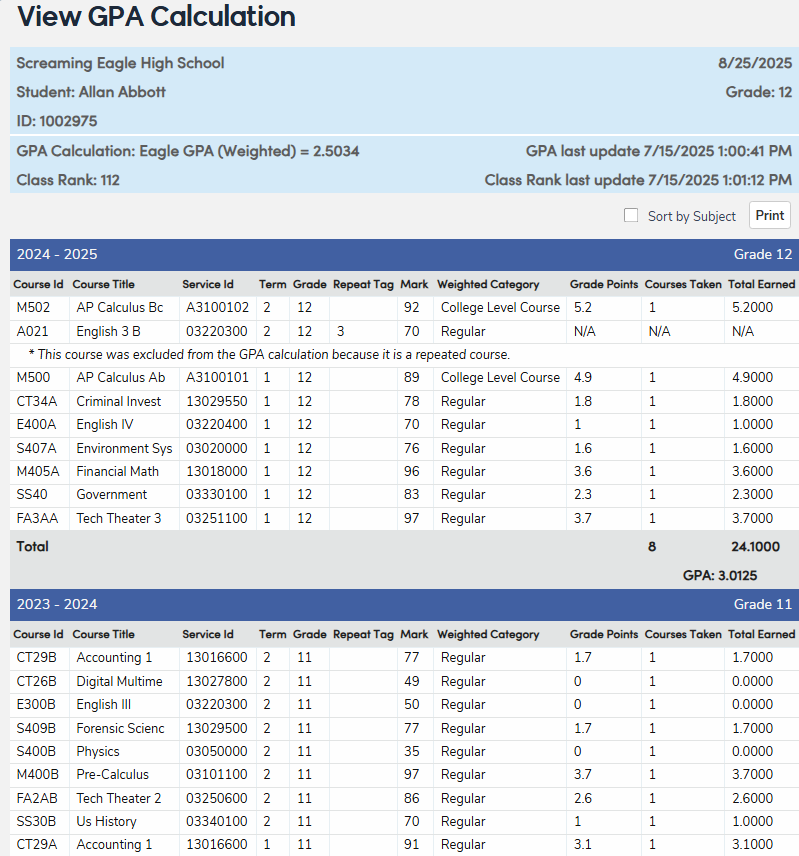Click Weighted Category header in 2023 - 2024 table

pos(488,634)
